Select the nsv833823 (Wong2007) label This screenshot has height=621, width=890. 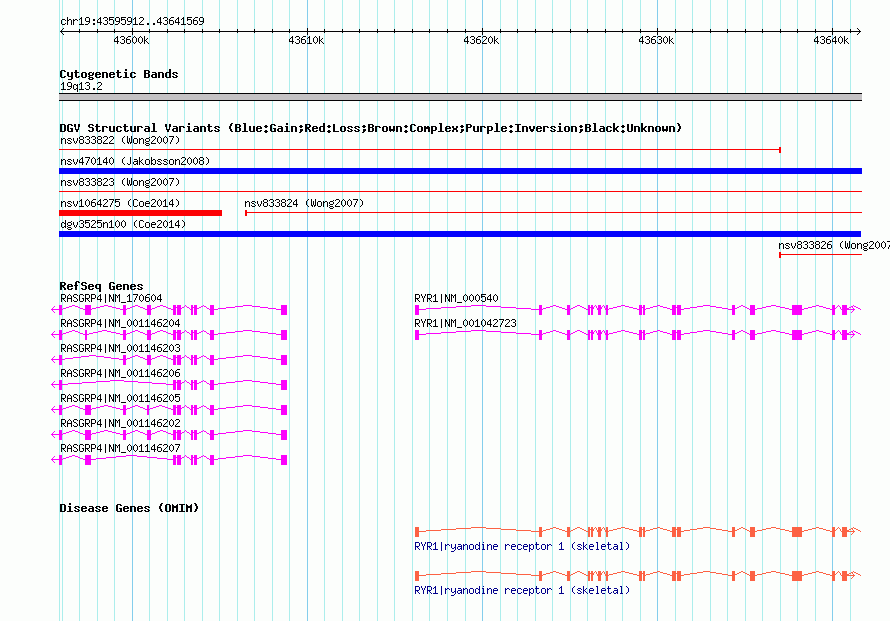click(120, 182)
